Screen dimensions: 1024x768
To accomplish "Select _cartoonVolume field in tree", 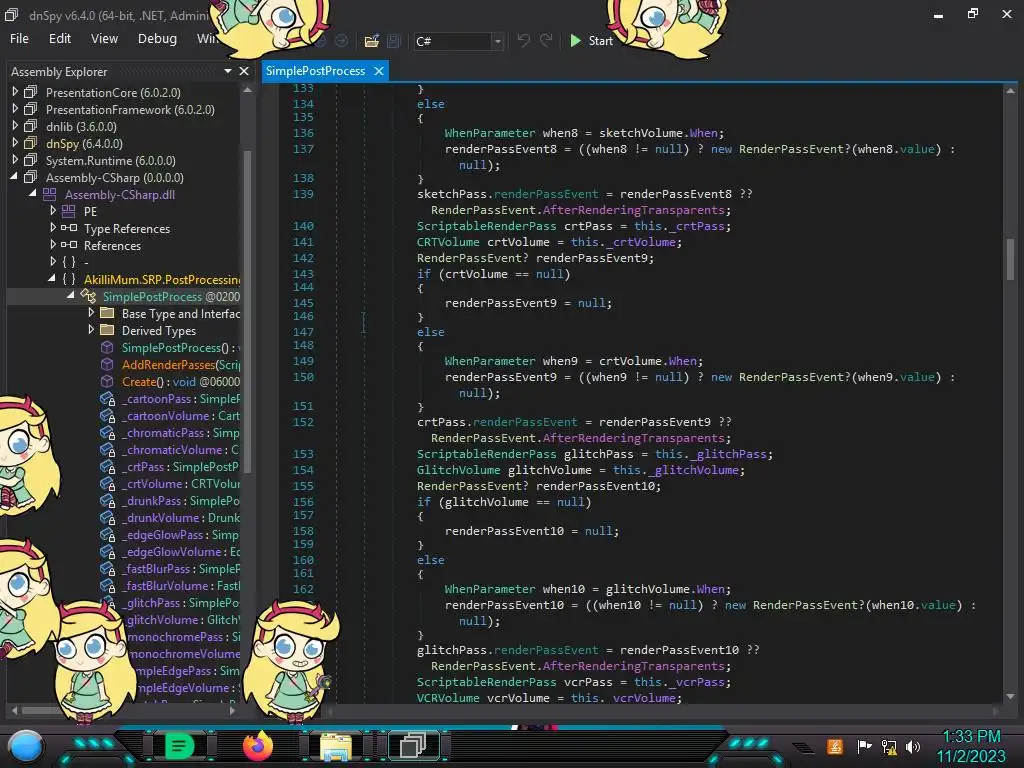I will pyautogui.click(x=181, y=415).
